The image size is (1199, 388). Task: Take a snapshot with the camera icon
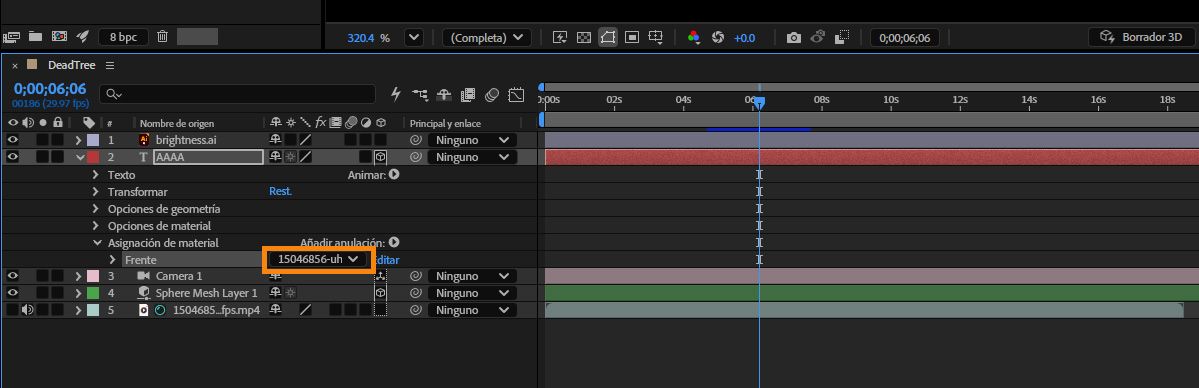click(x=794, y=37)
